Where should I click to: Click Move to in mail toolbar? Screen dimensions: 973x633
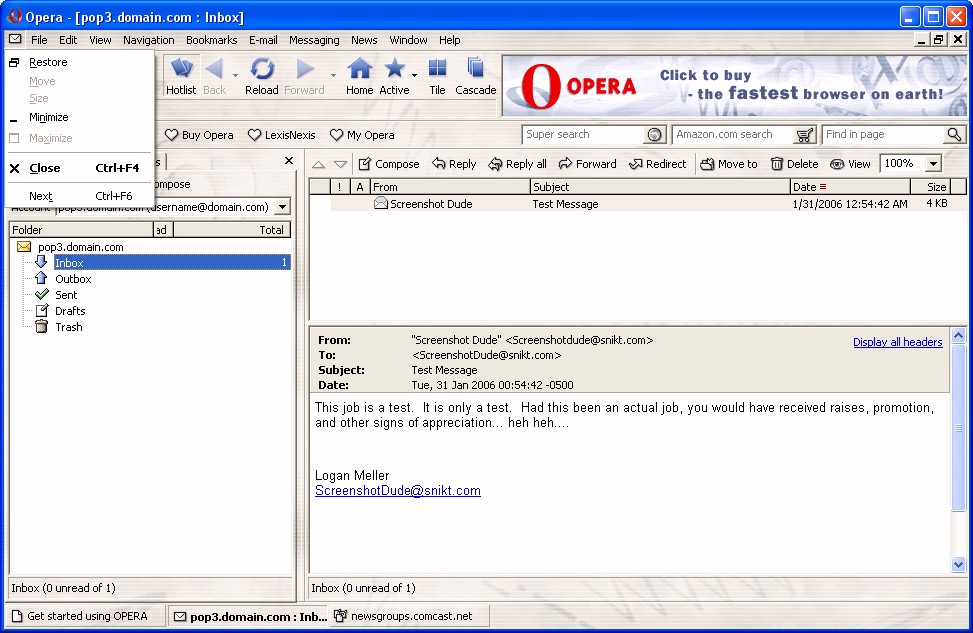pyautogui.click(x=729, y=164)
